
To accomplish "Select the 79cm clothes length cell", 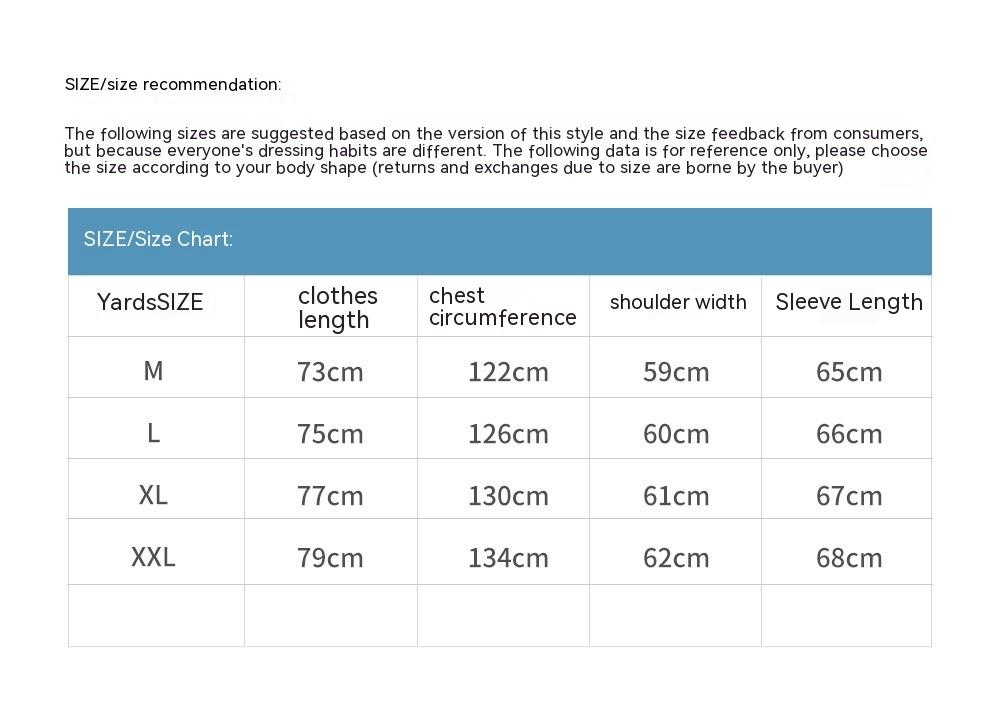I will [x=330, y=558].
